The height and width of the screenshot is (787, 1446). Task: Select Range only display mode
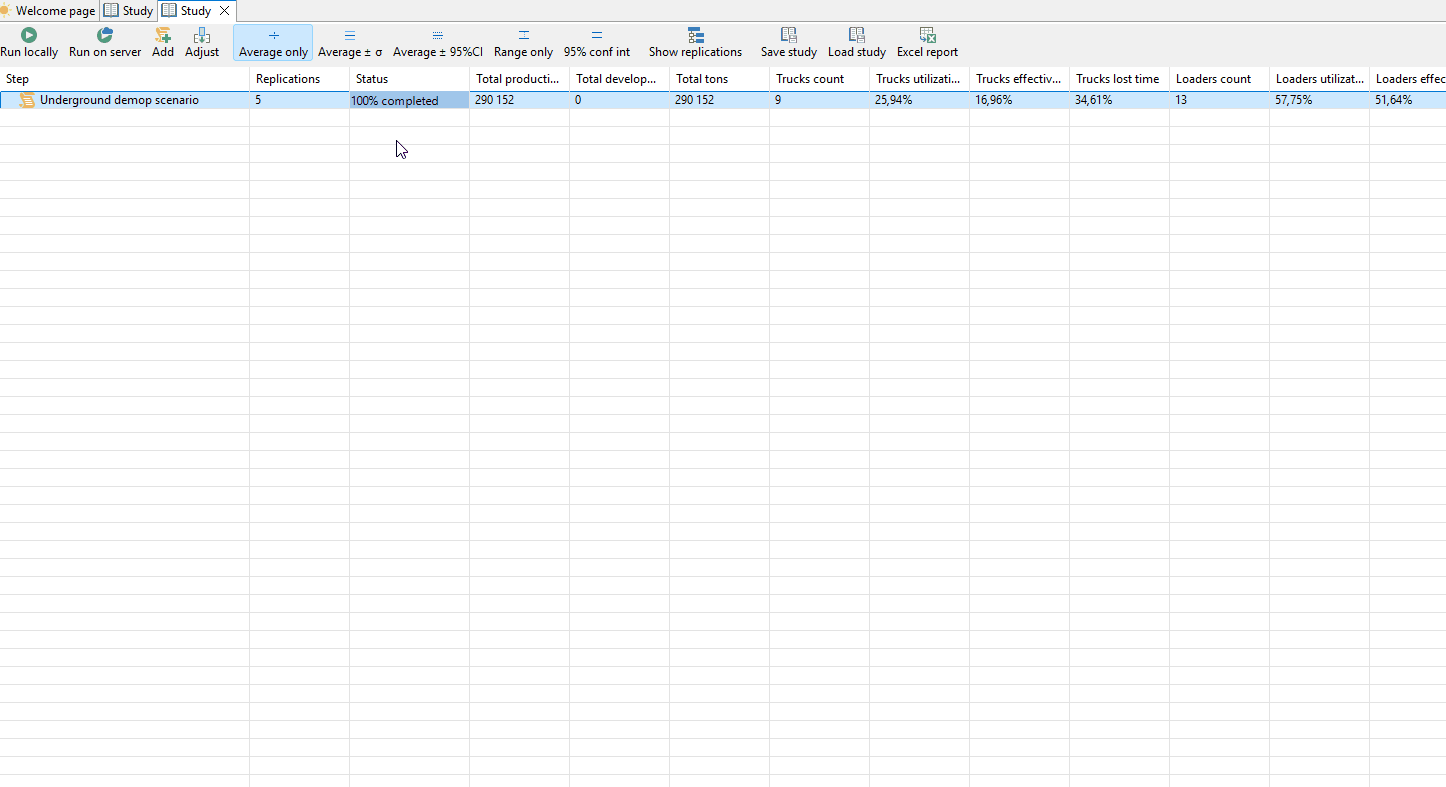pyautogui.click(x=523, y=43)
